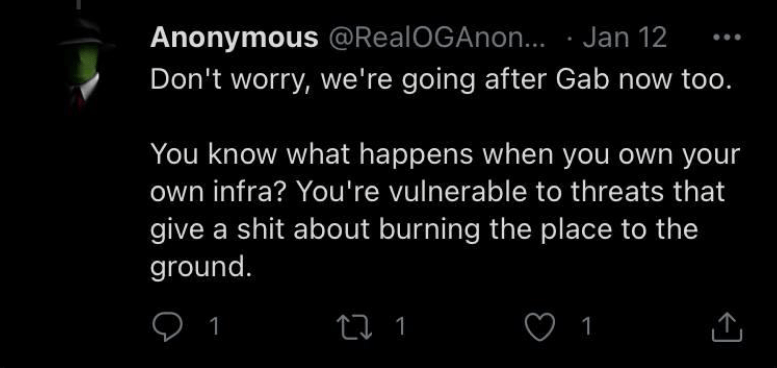Open the Jan 12 timestamp link
The height and width of the screenshot is (368, 777).
624,38
